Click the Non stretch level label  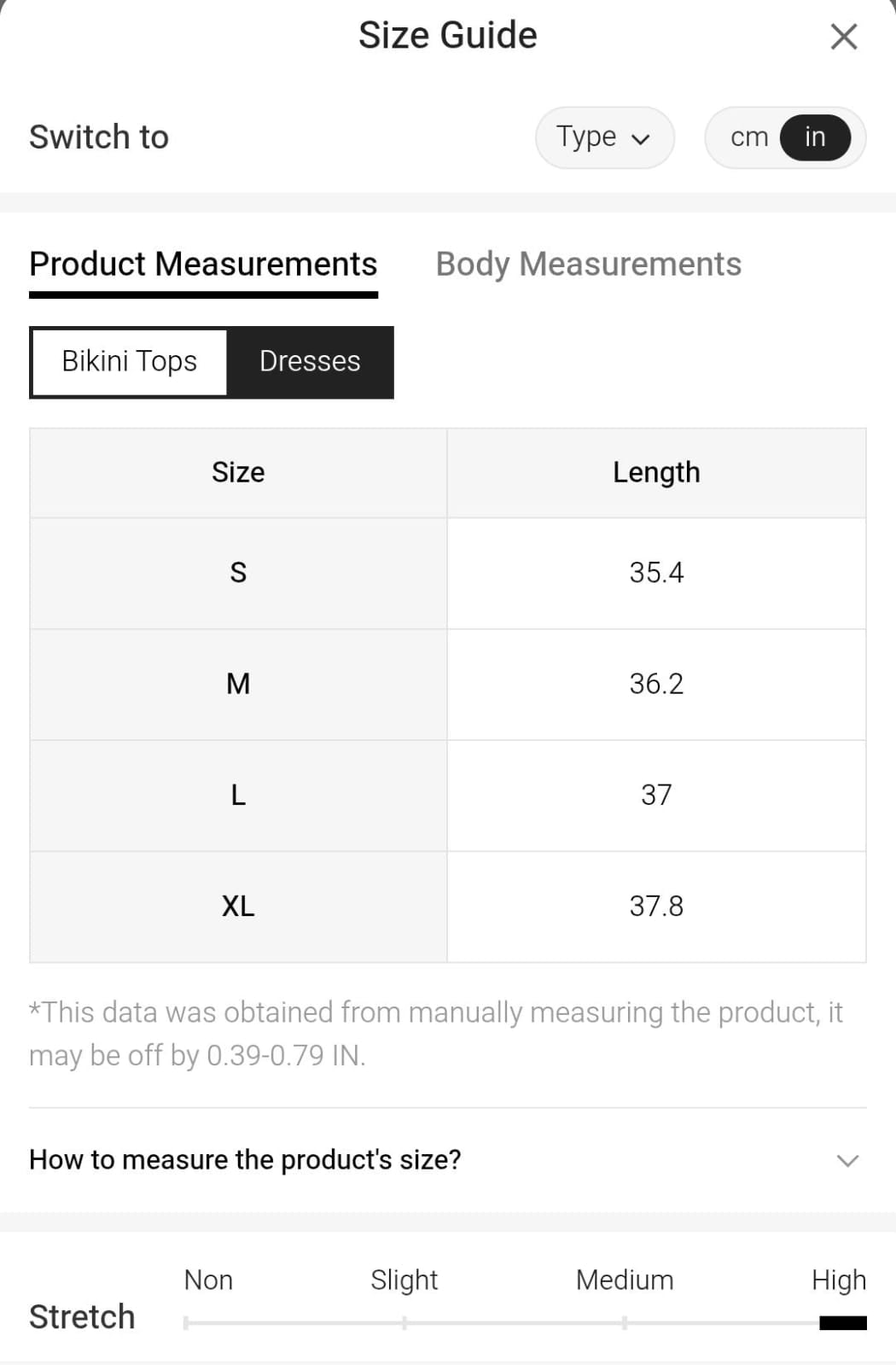click(x=208, y=1280)
